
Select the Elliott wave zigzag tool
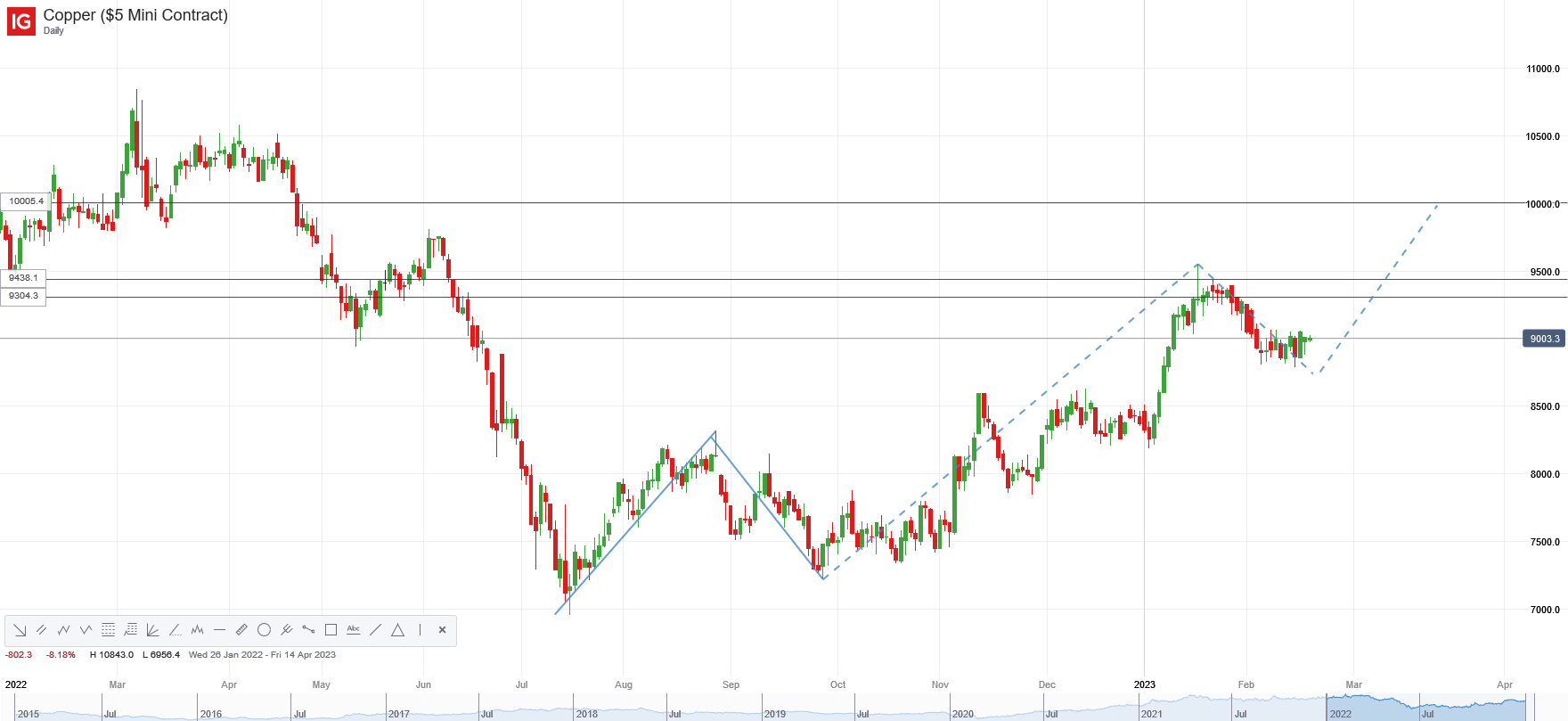(x=64, y=630)
